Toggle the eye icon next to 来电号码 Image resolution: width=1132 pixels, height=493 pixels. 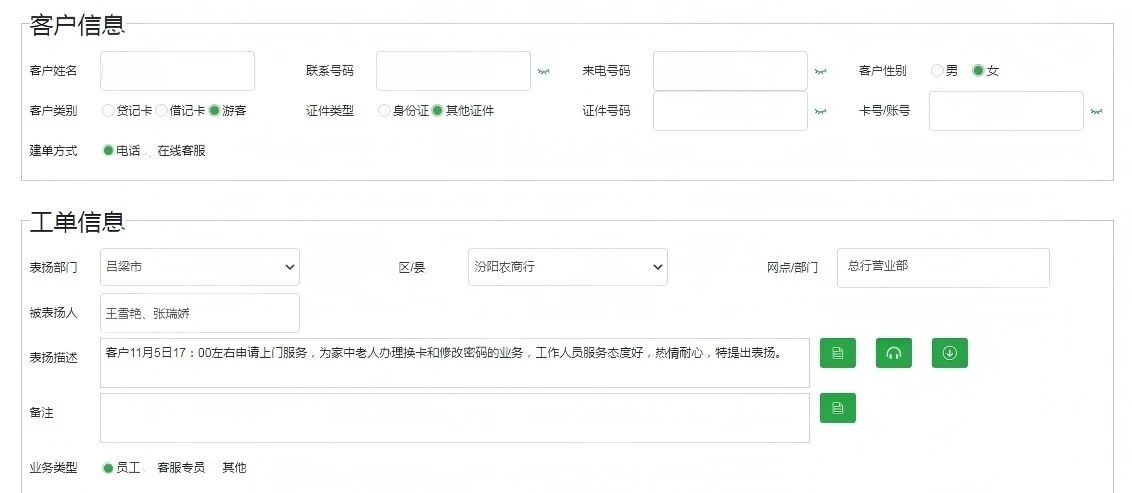pos(820,72)
